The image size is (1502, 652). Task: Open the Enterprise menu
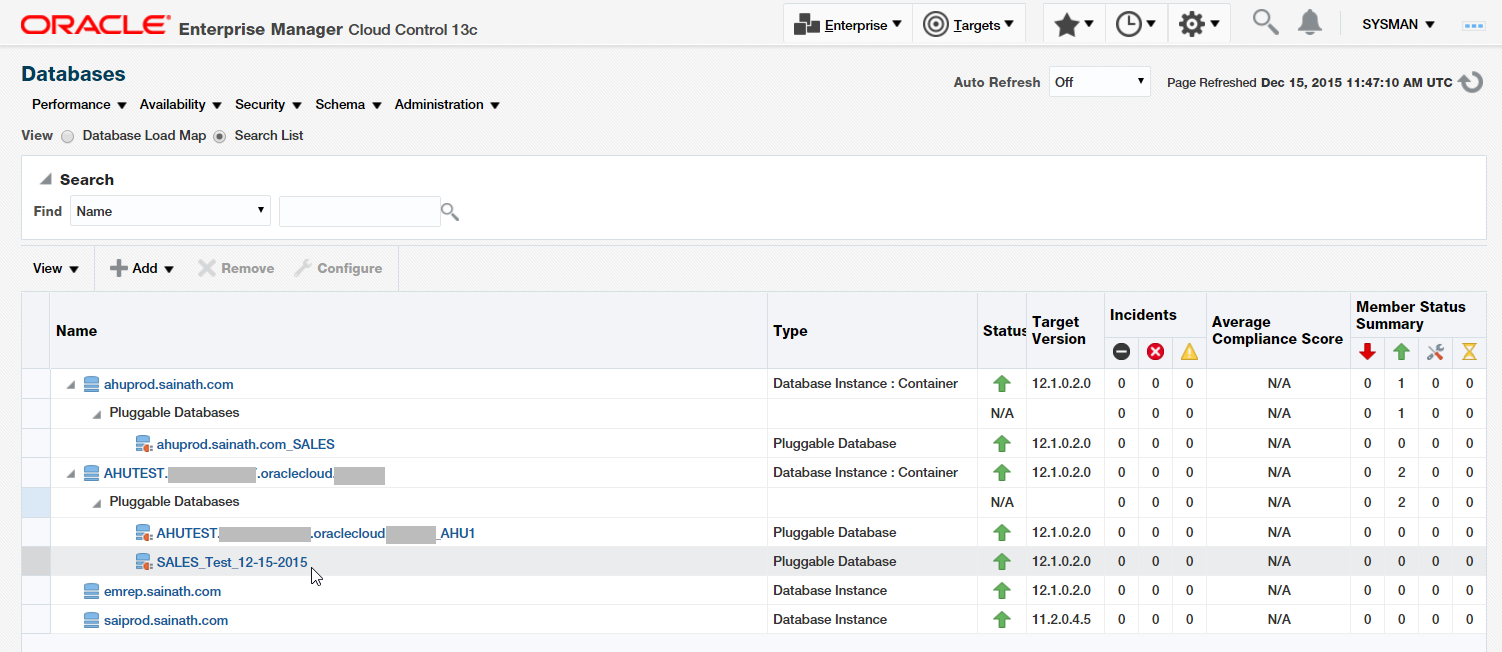(847, 24)
